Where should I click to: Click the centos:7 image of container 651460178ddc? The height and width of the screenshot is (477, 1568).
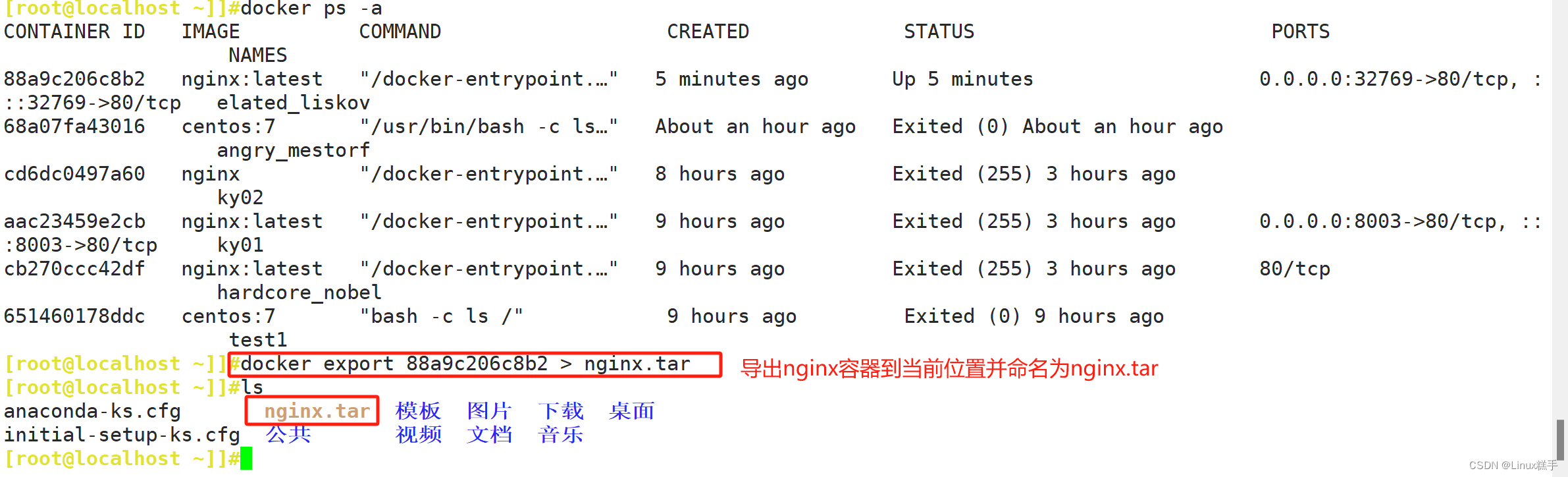coord(228,316)
